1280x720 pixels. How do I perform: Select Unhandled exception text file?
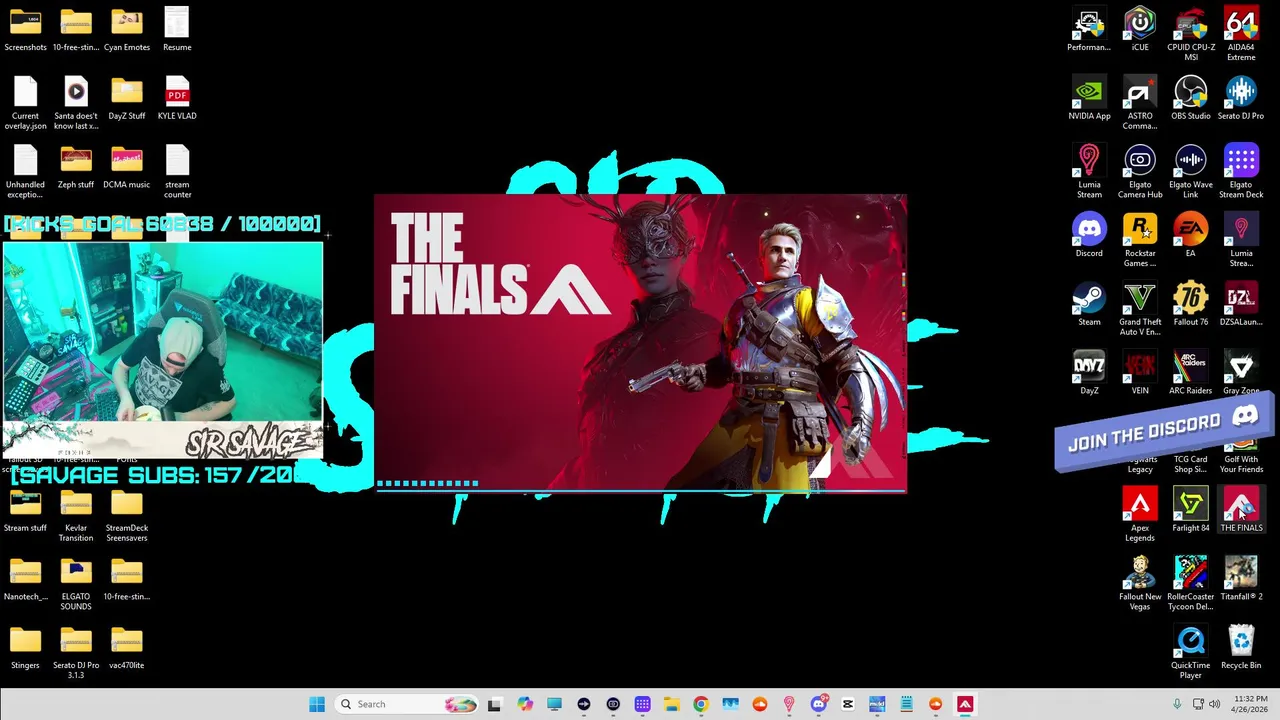(25, 172)
